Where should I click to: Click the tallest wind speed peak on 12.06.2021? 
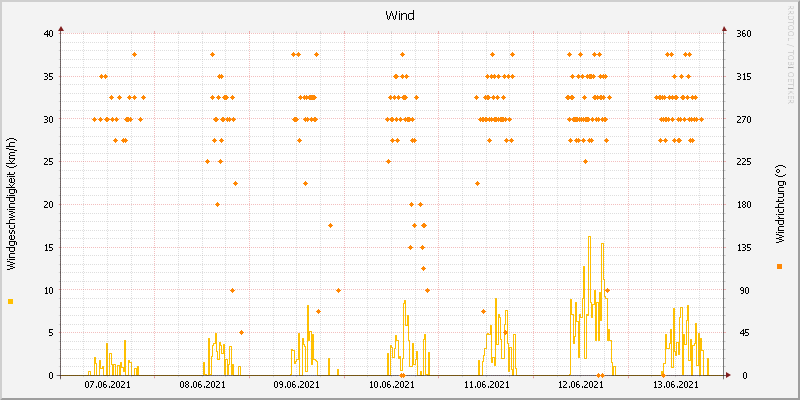pos(589,237)
